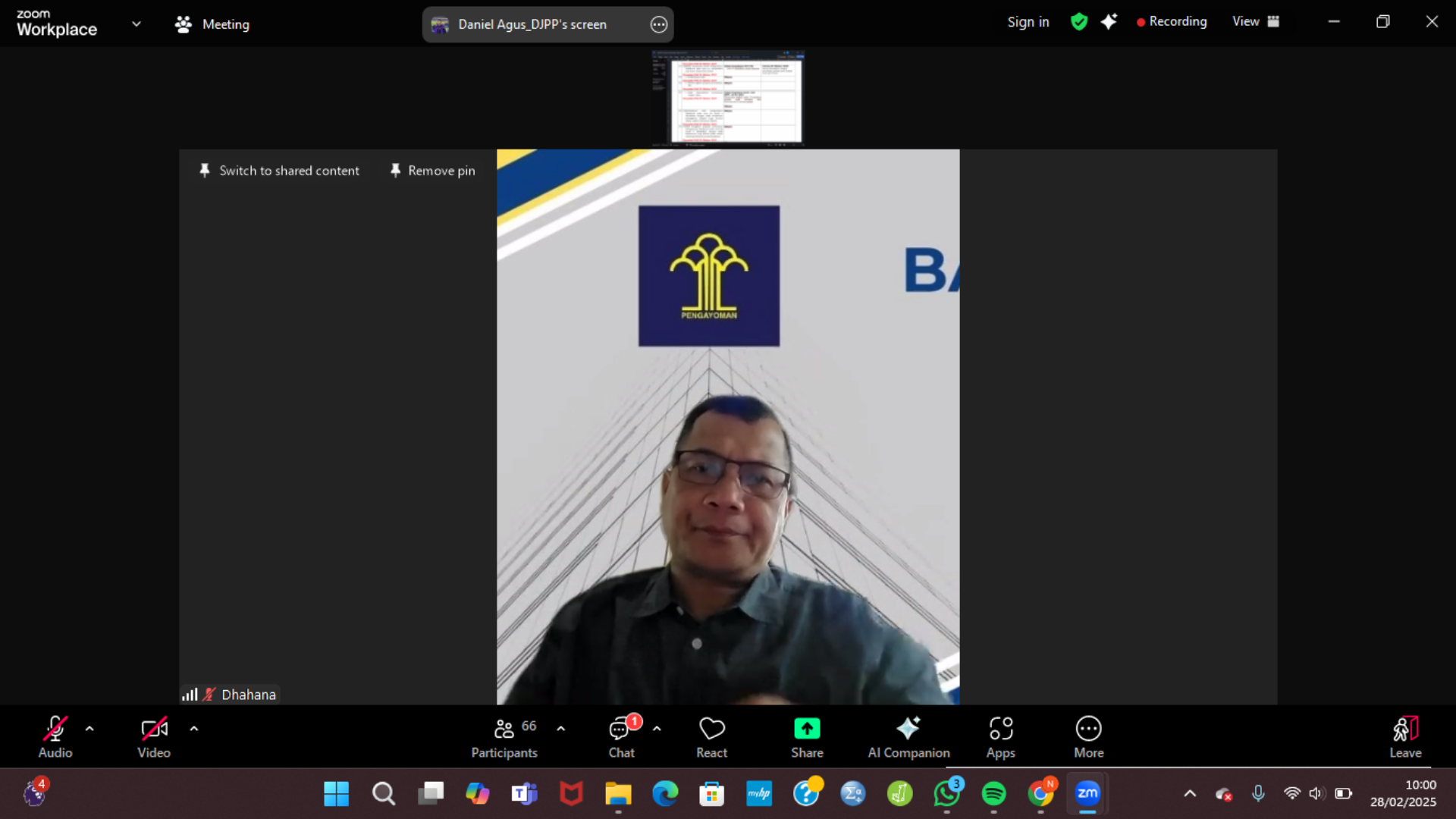Unmute microphone with the Audio button
The height and width of the screenshot is (819, 1456).
point(55,736)
